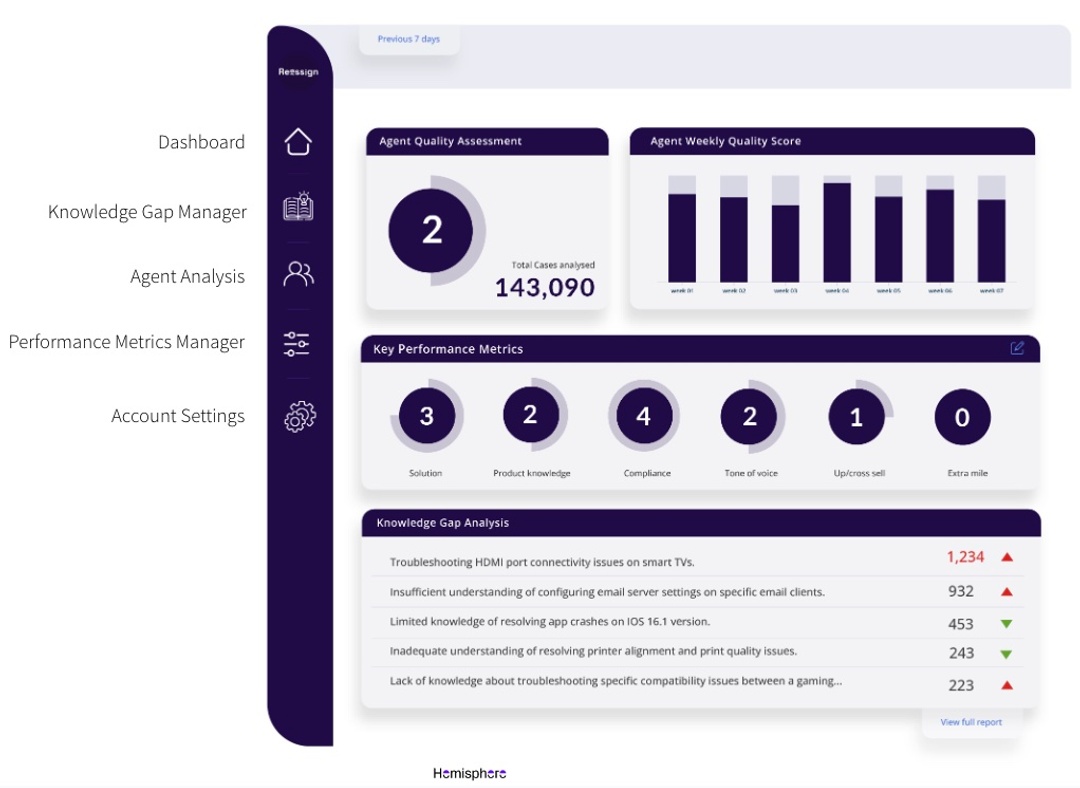Open the Dashboard home icon

coord(298,141)
